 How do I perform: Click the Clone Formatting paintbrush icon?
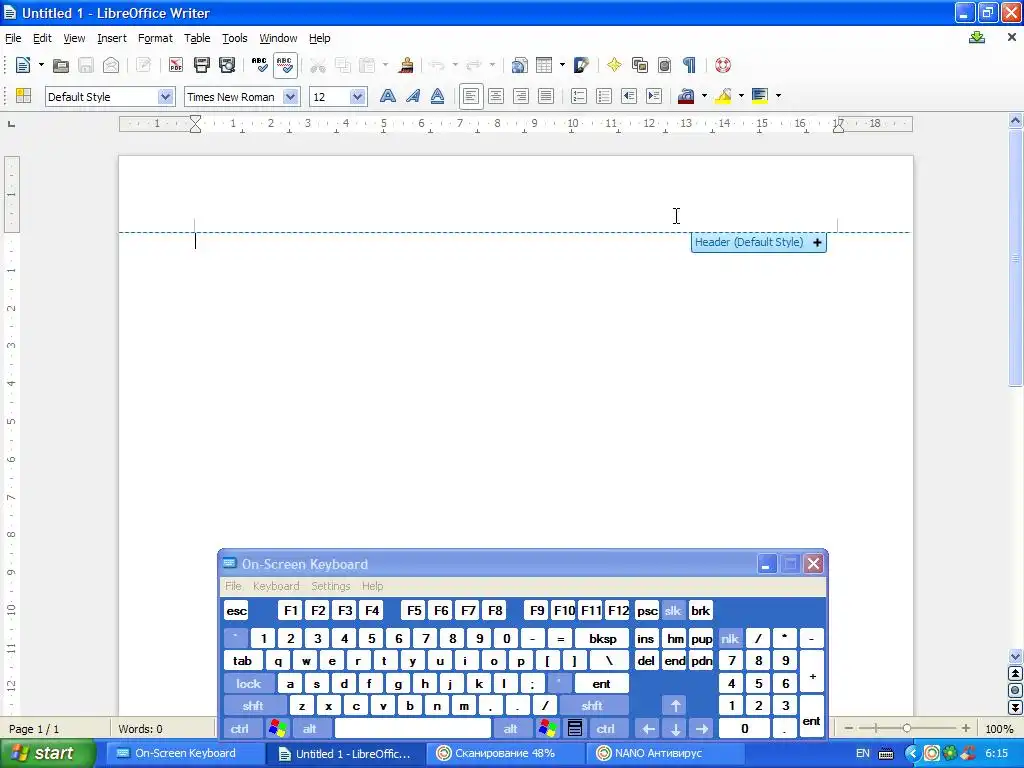click(x=406, y=65)
